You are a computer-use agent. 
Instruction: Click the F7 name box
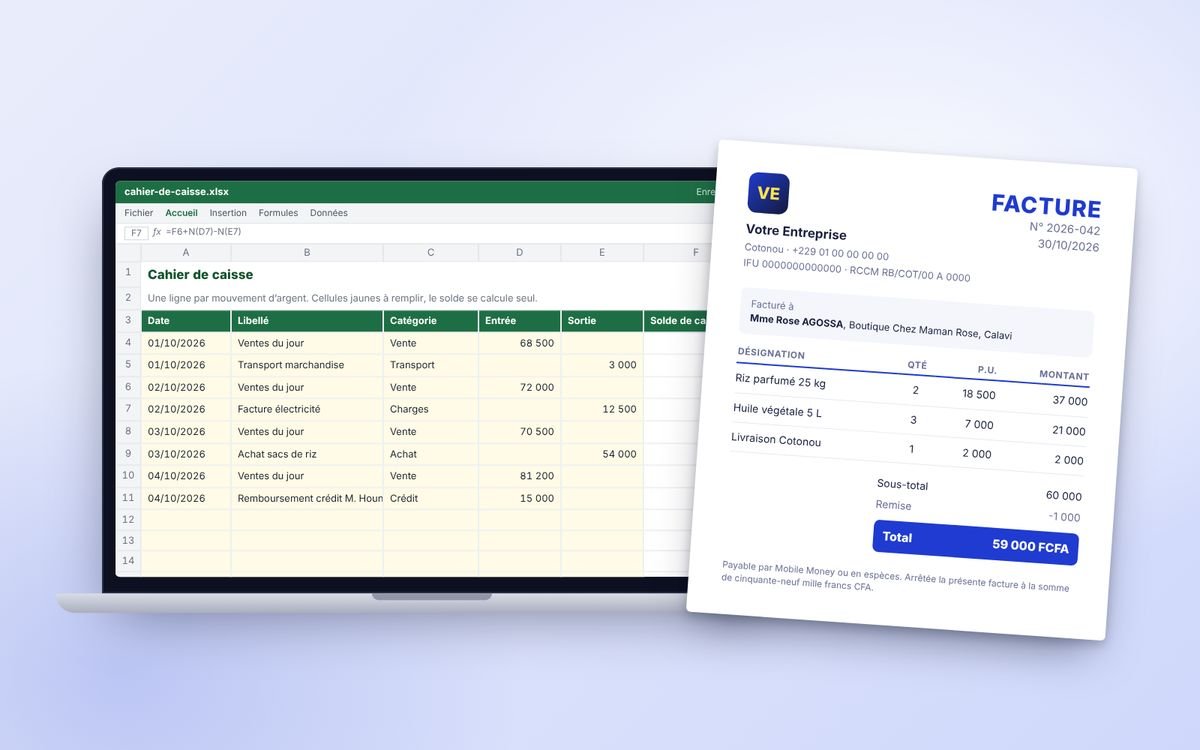tap(136, 232)
